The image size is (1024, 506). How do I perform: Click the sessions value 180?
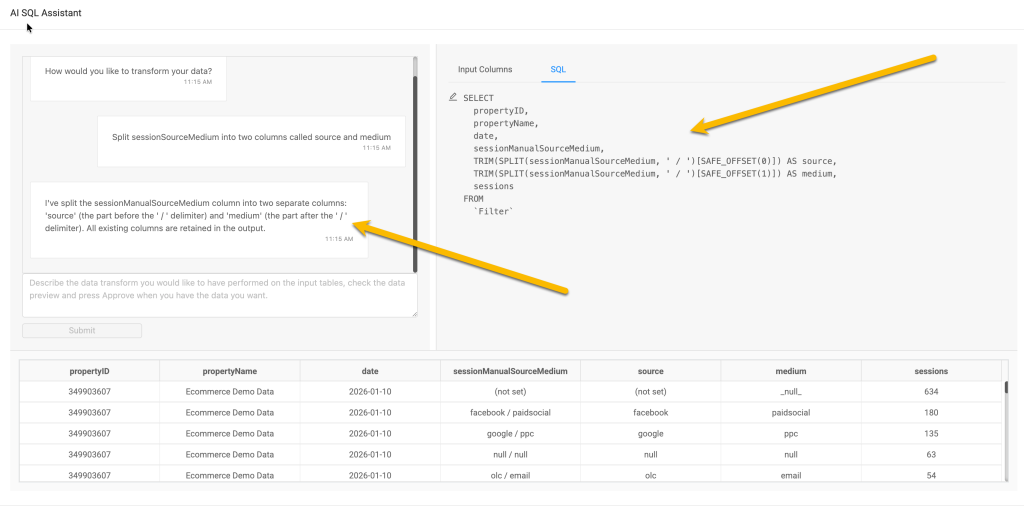931,413
